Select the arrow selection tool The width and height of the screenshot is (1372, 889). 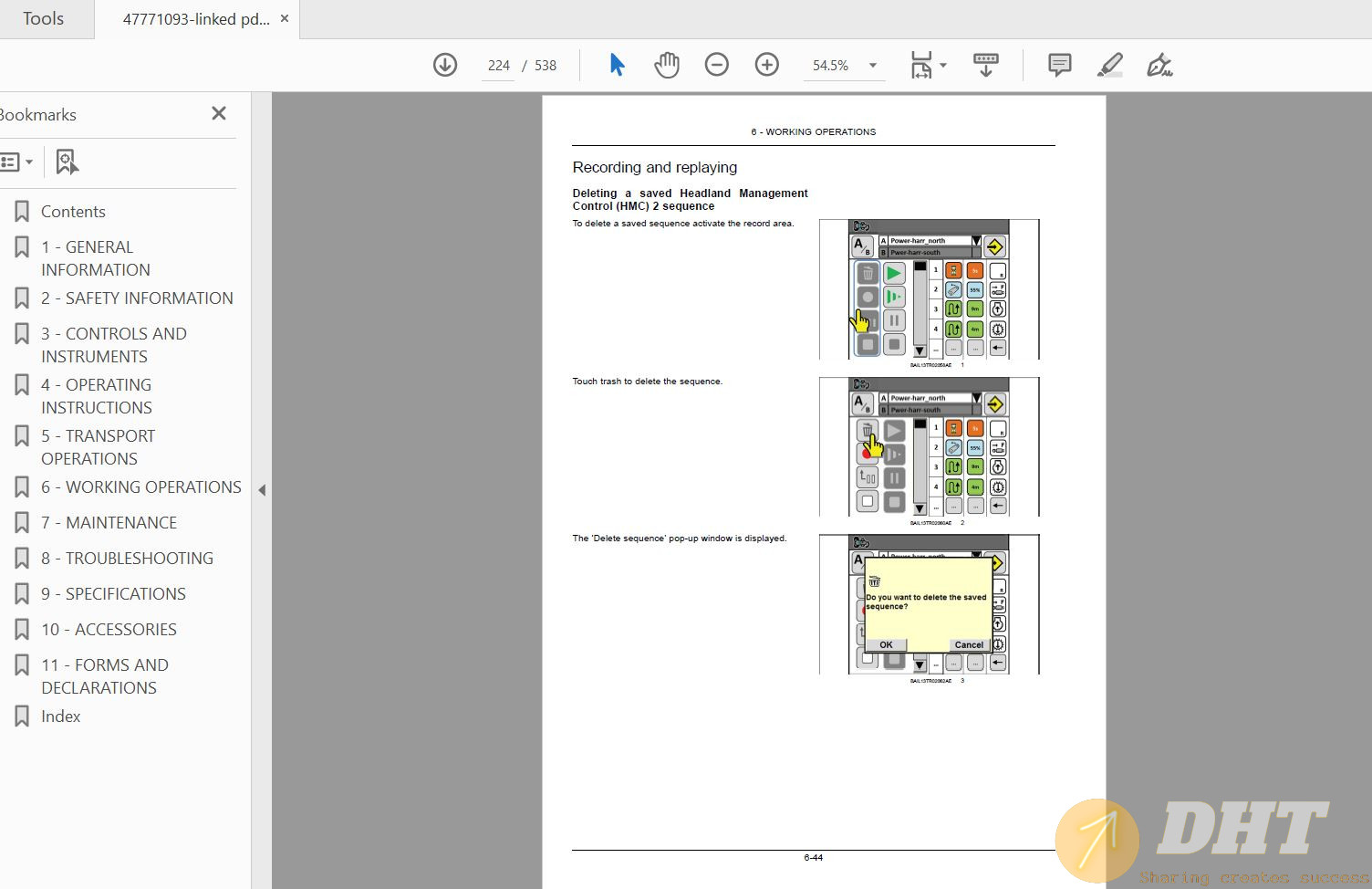tap(617, 65)
